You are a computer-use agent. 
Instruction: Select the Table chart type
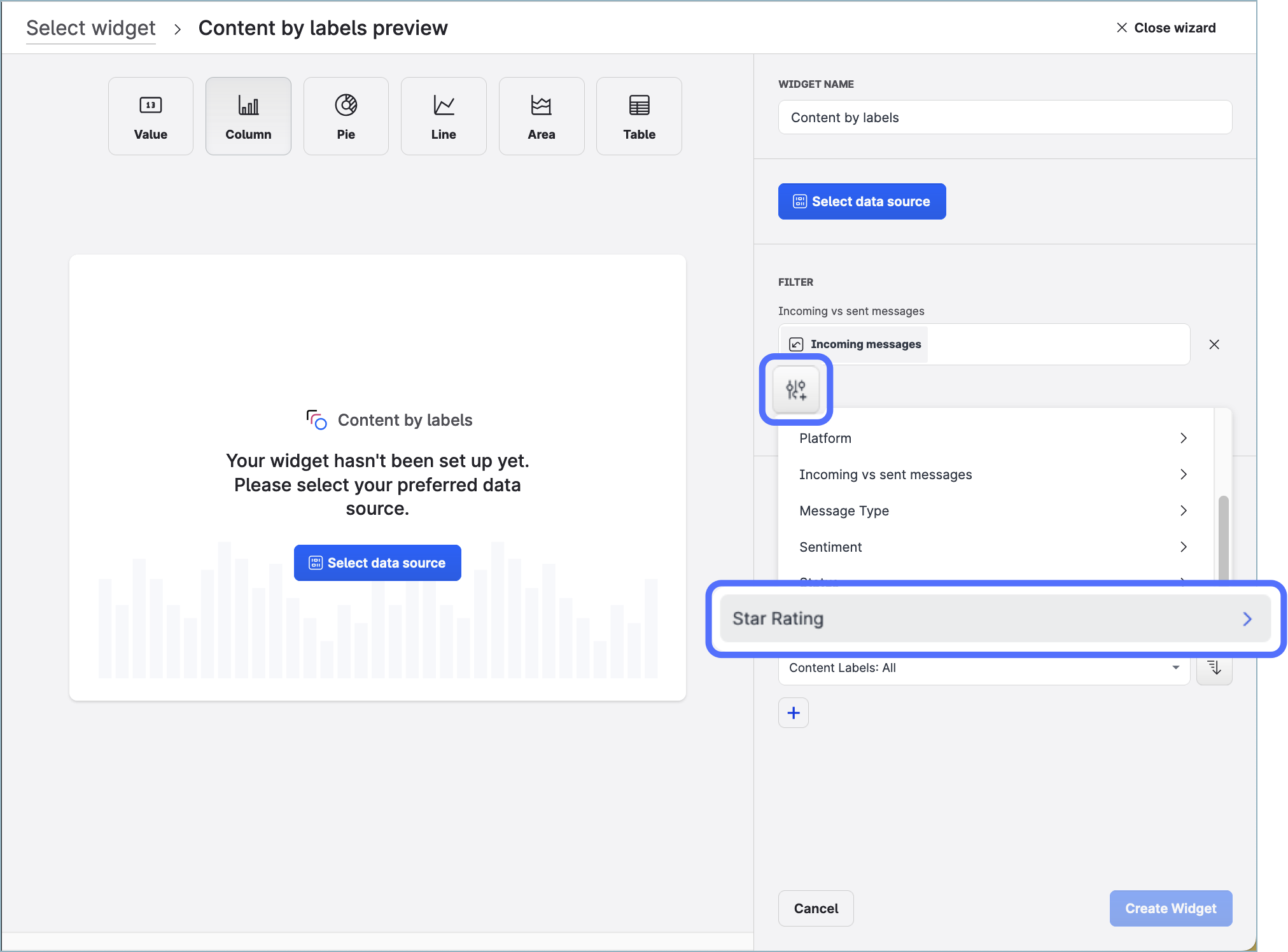click(x=639, y=116)
